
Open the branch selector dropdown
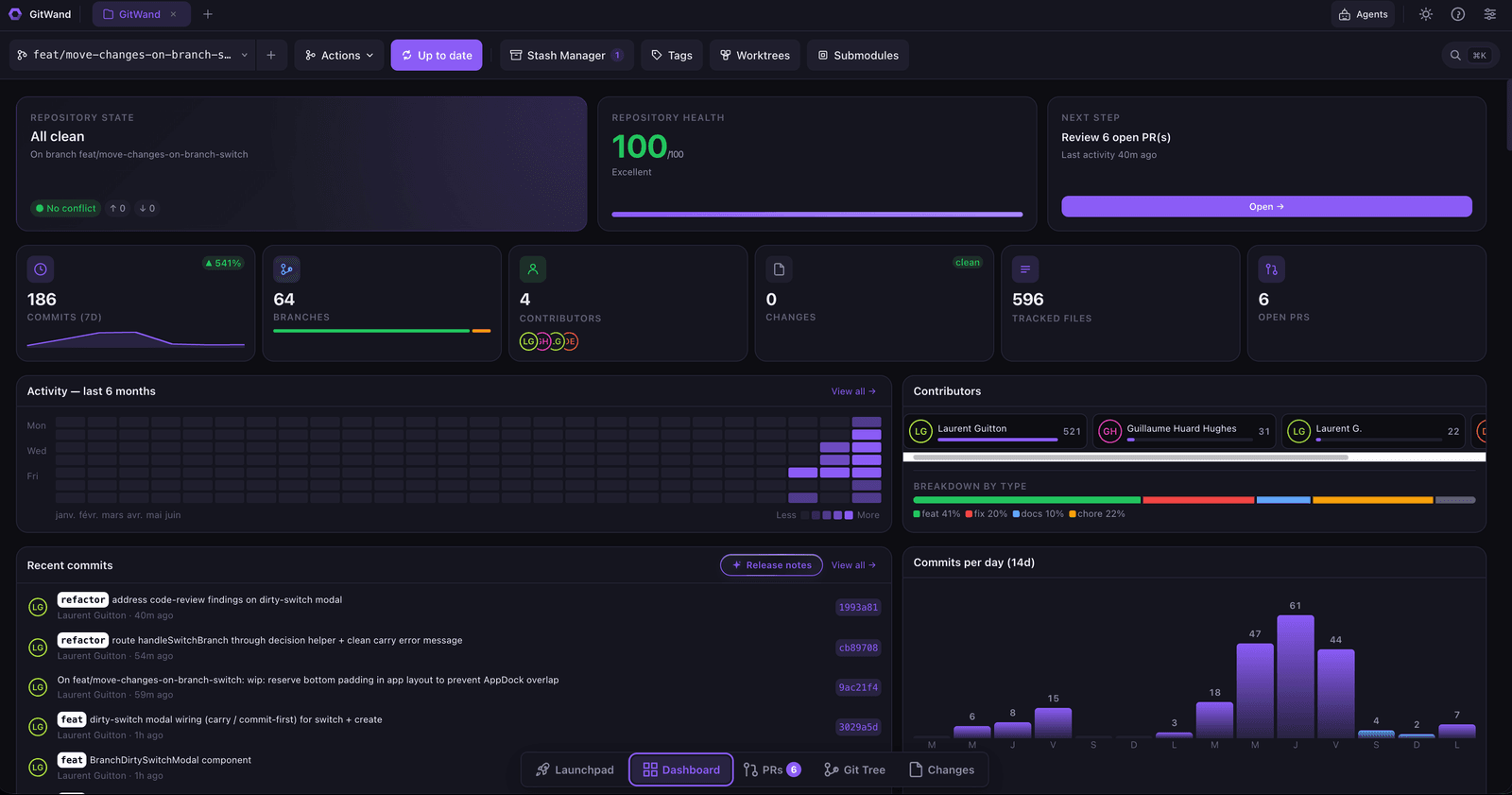click(132, 55)
